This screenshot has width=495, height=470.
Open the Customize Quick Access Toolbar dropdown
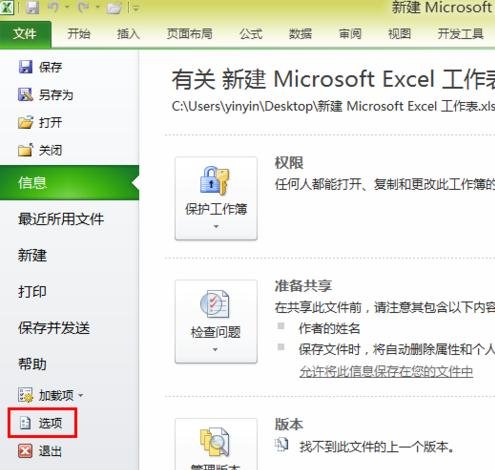pyautogui.click(x=136, y=8)
